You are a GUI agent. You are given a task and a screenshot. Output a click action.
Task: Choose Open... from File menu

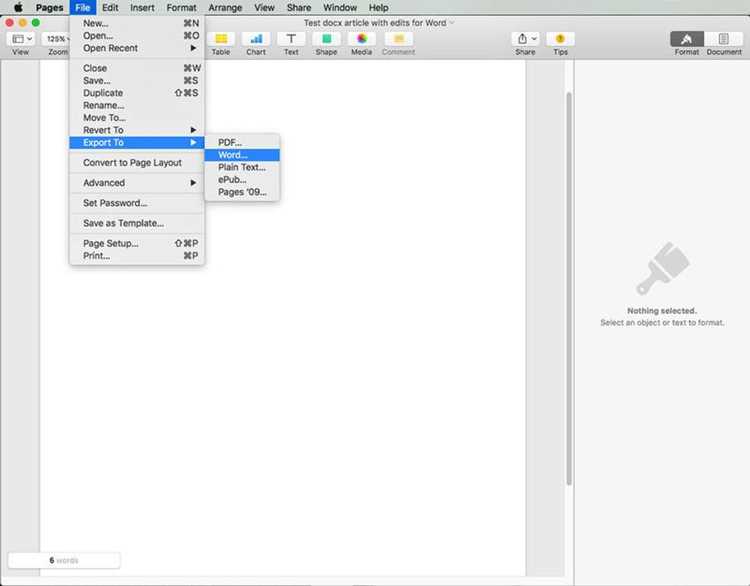point(137,35)
